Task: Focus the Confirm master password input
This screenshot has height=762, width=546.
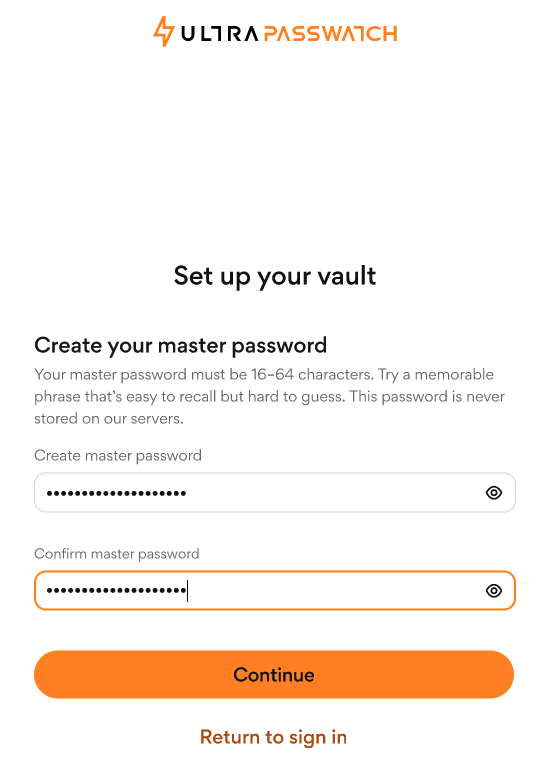Action: click(275, 590)
